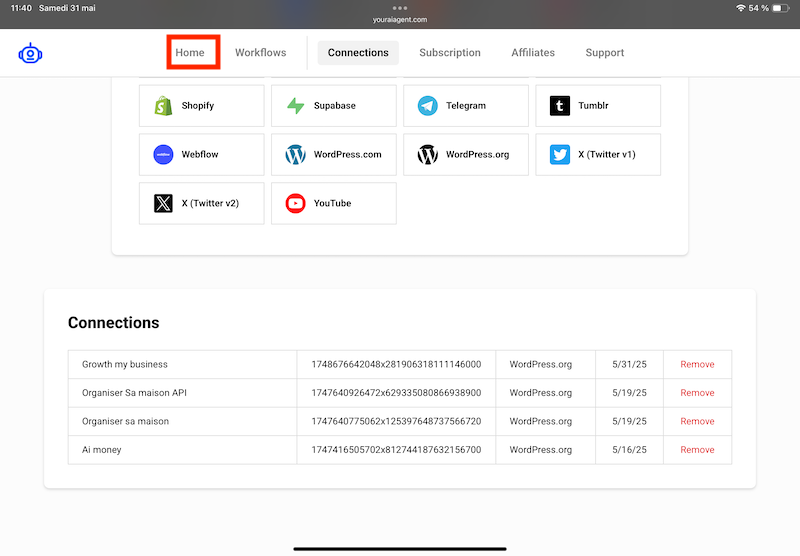
Task: Click the 5/31/25 date cell
Action: click(630, 364)
